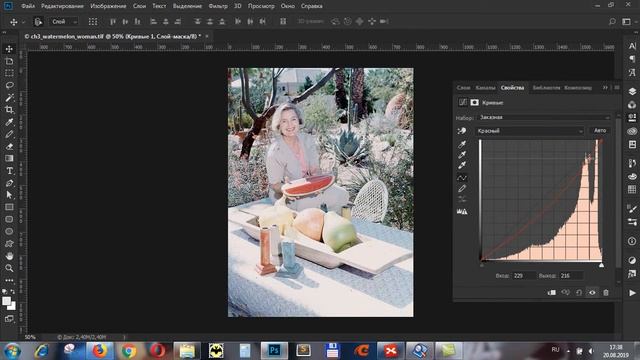Reset Curves adjustment to defaults
Image resolution: width=640 pixels, height=360 pixels.
[x=579, y=292]
